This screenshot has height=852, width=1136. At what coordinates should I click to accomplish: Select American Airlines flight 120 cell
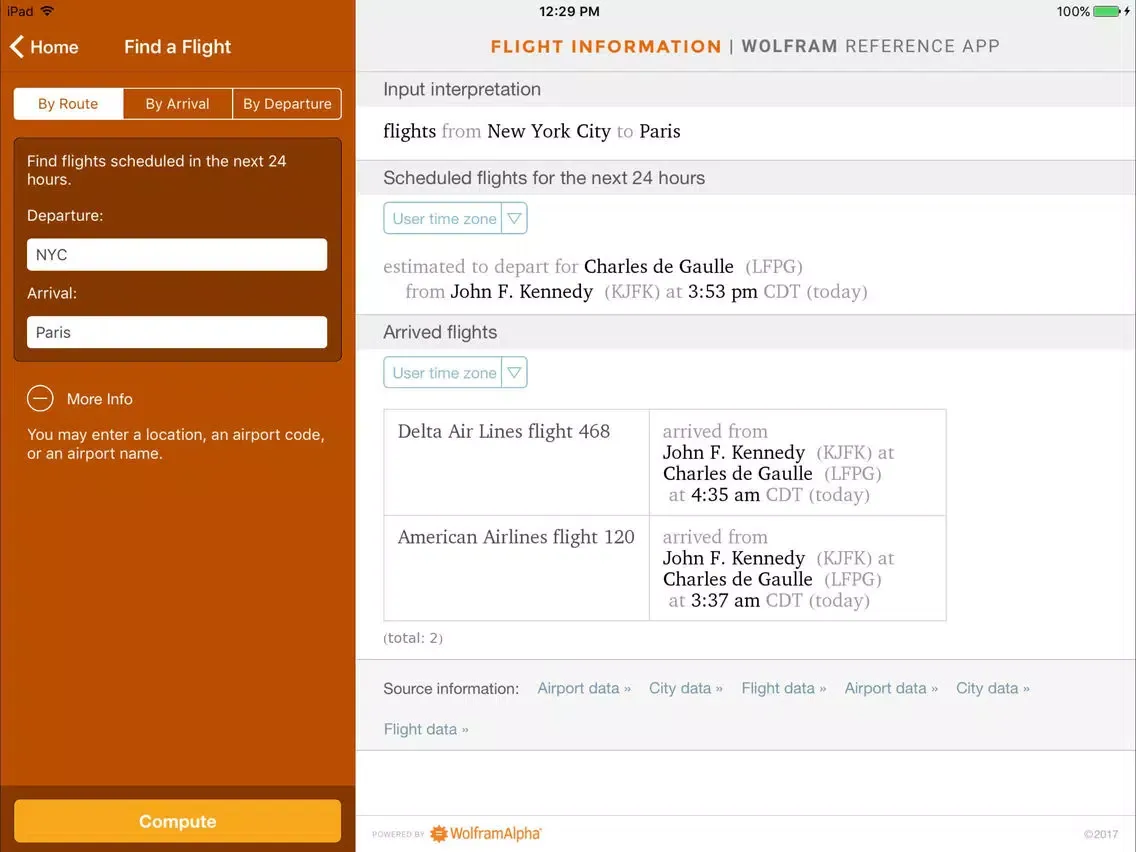click(x=517, y=568)
